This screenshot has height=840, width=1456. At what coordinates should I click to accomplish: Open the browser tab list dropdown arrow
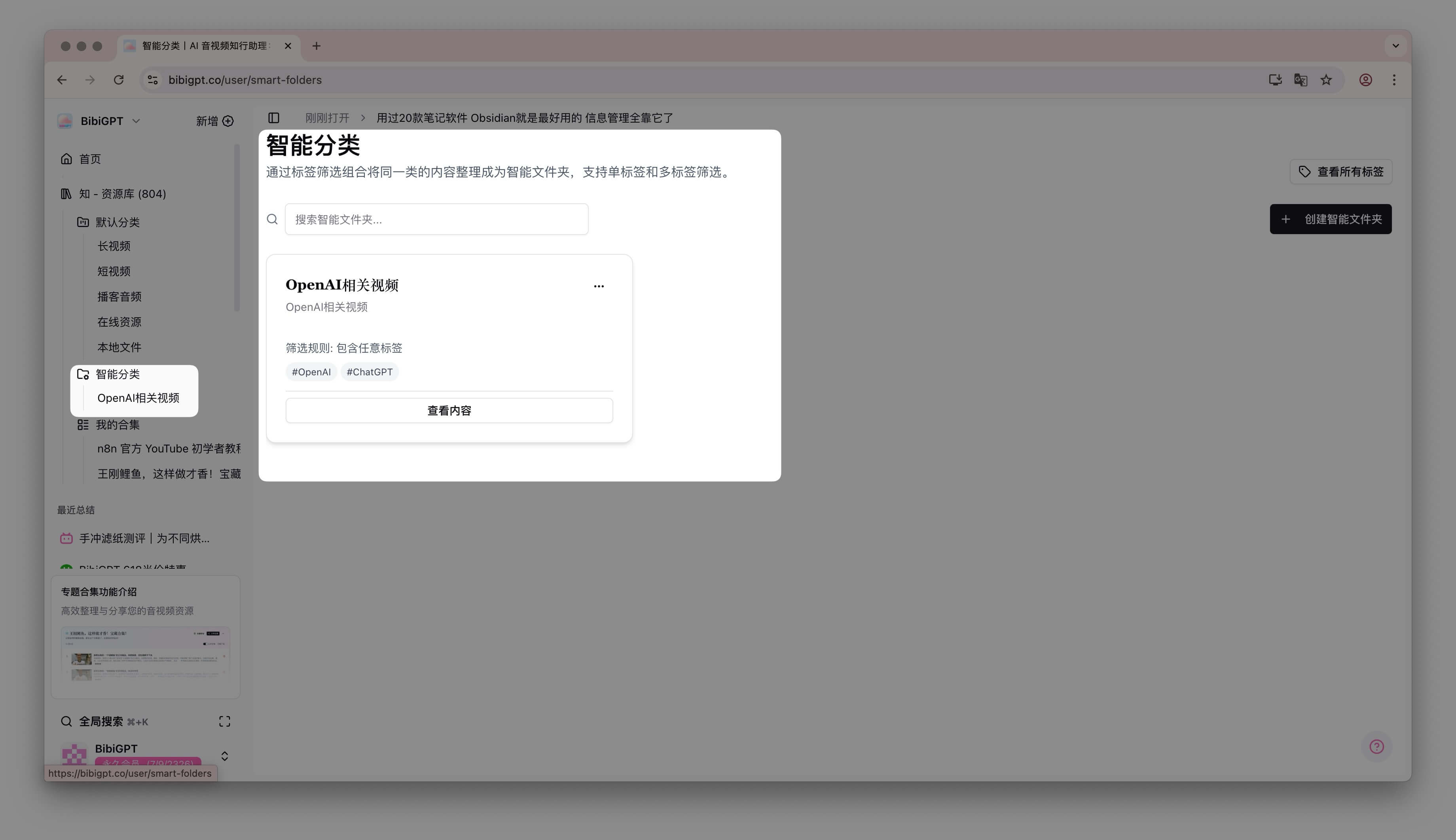[1395, 45]
